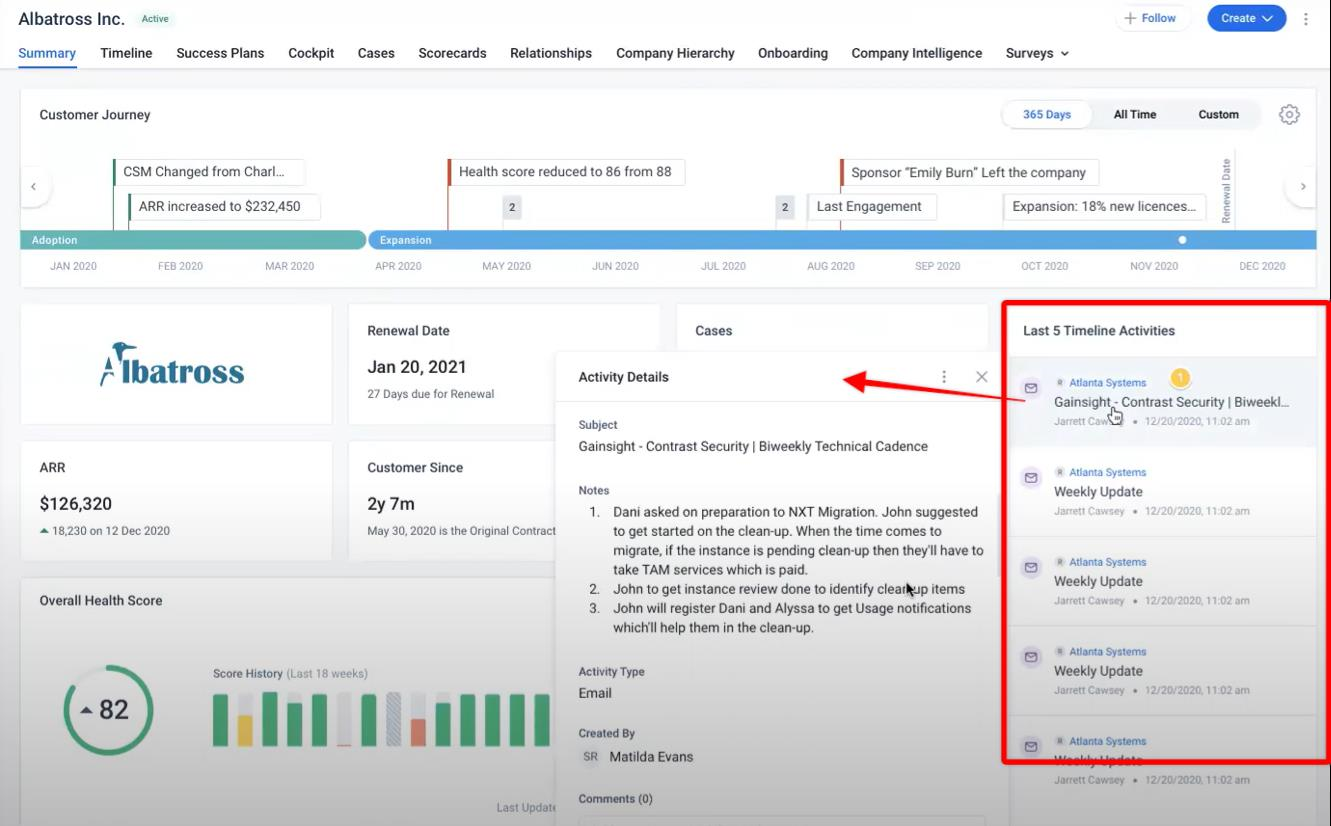Open the Success Plans tab

pyautogui.click(x=220, y=53)
